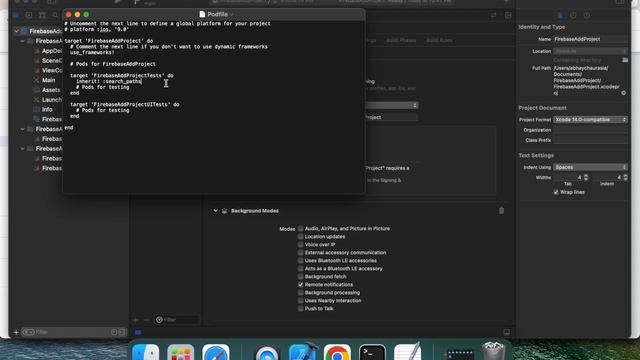Collapse the third FirebaseA group folder
The width and height of the screenshot is (640, 360).
pyautogui.click(x=22, y=149)
